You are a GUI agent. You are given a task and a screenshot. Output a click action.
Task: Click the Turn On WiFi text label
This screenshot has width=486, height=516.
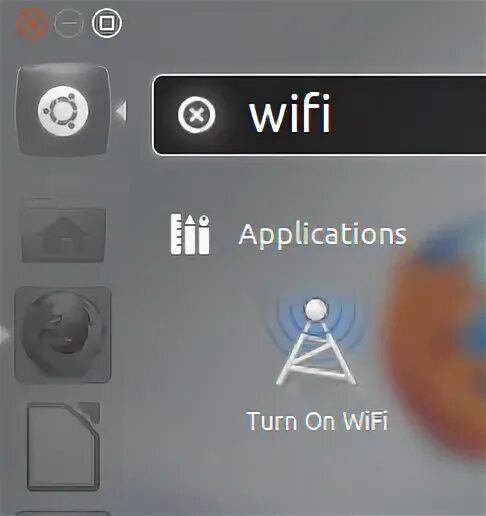tap(317, 421)
